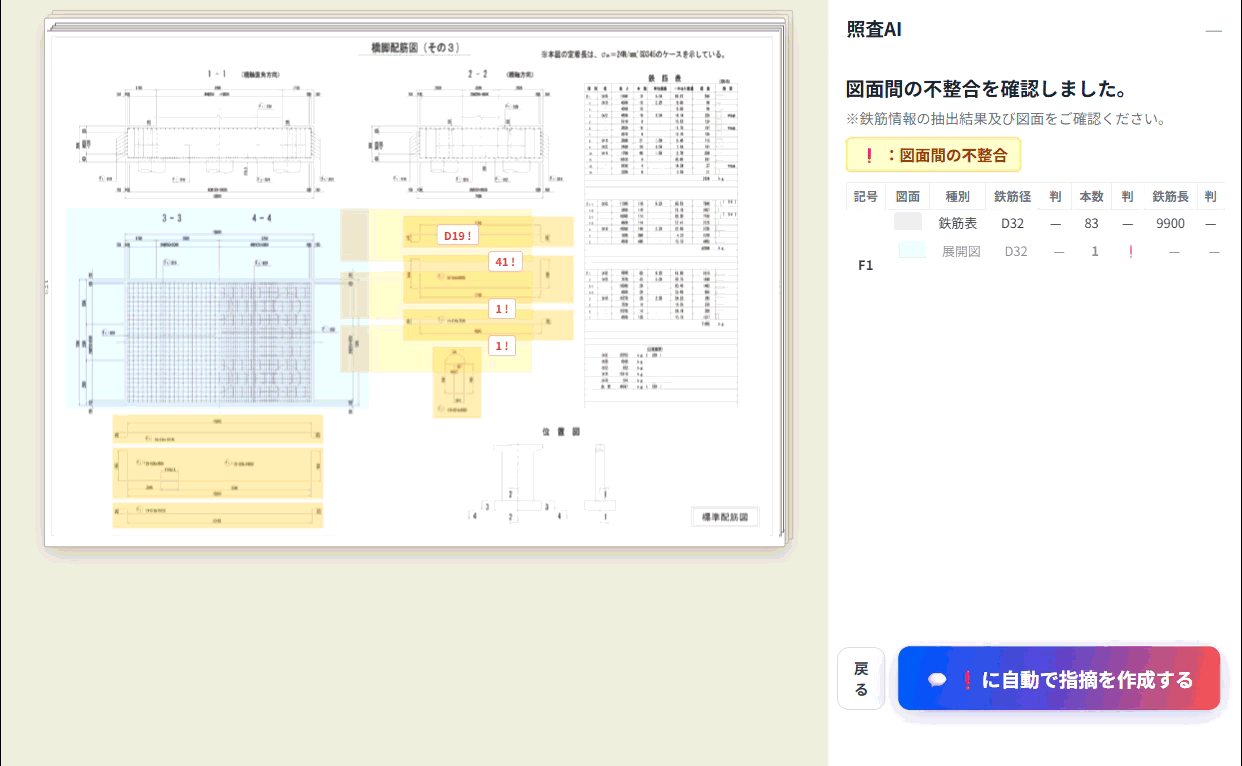Select the F1 row label in the table

[x=865, y=265]
